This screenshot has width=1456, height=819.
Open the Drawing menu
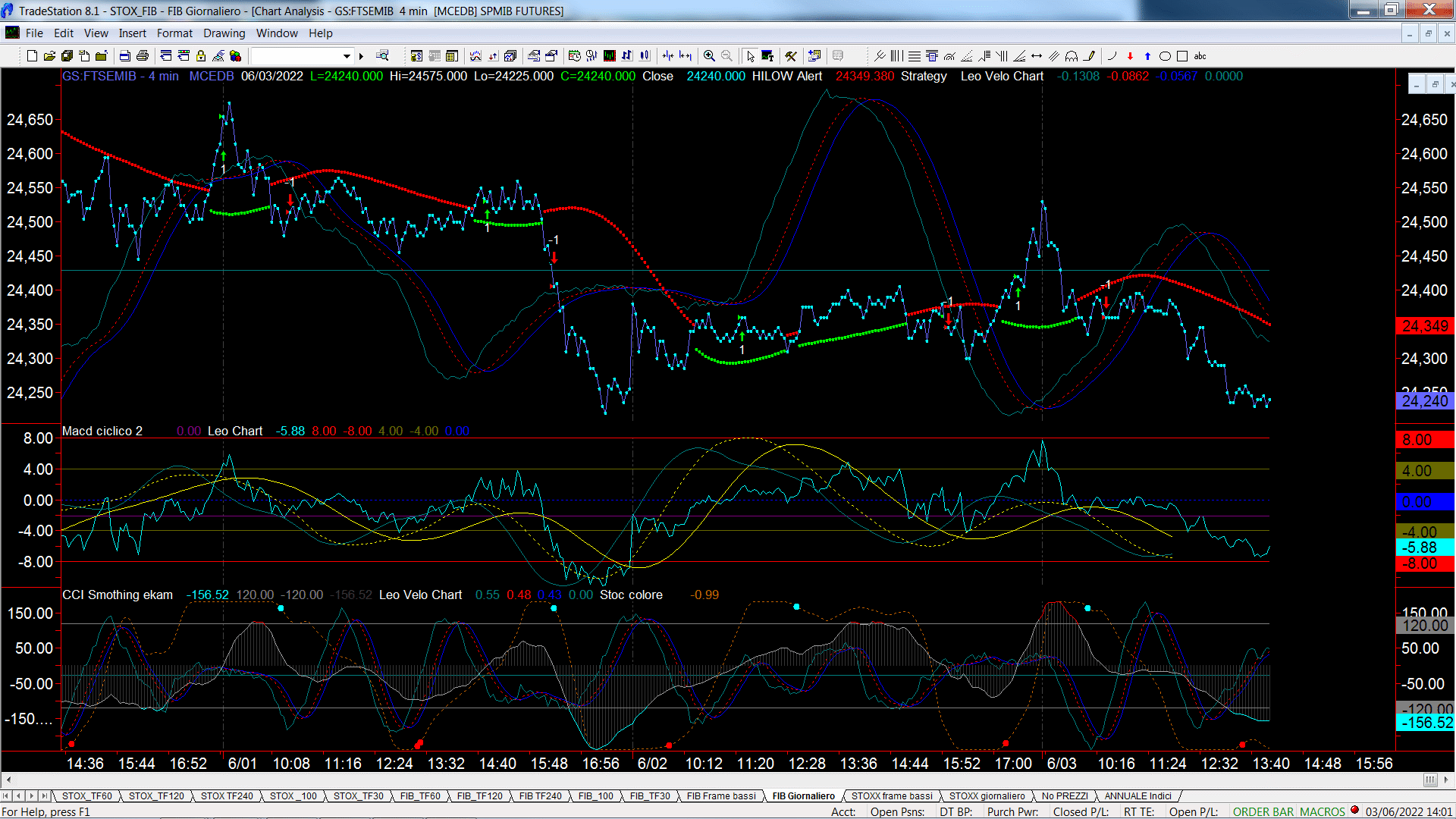click(224, 33)
